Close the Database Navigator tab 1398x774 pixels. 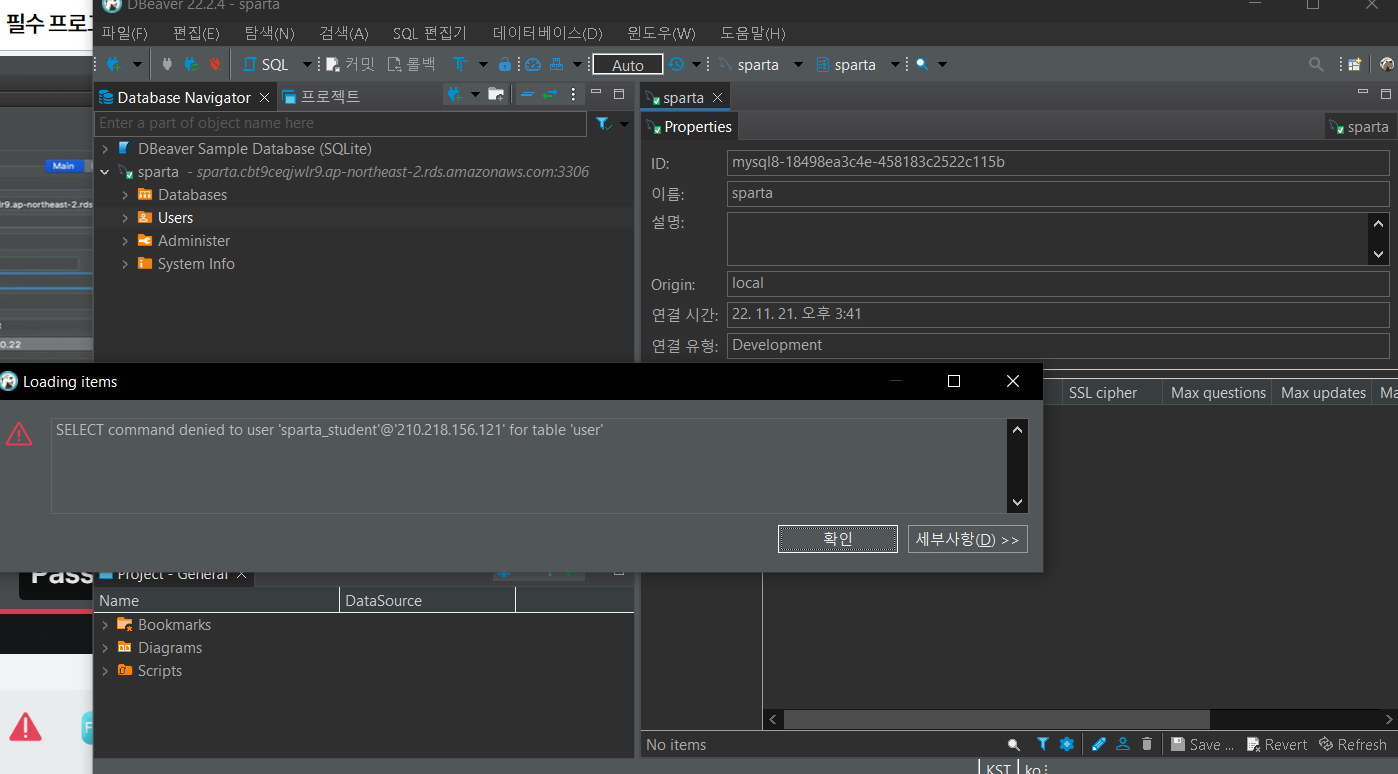click(x=264, y=97)
